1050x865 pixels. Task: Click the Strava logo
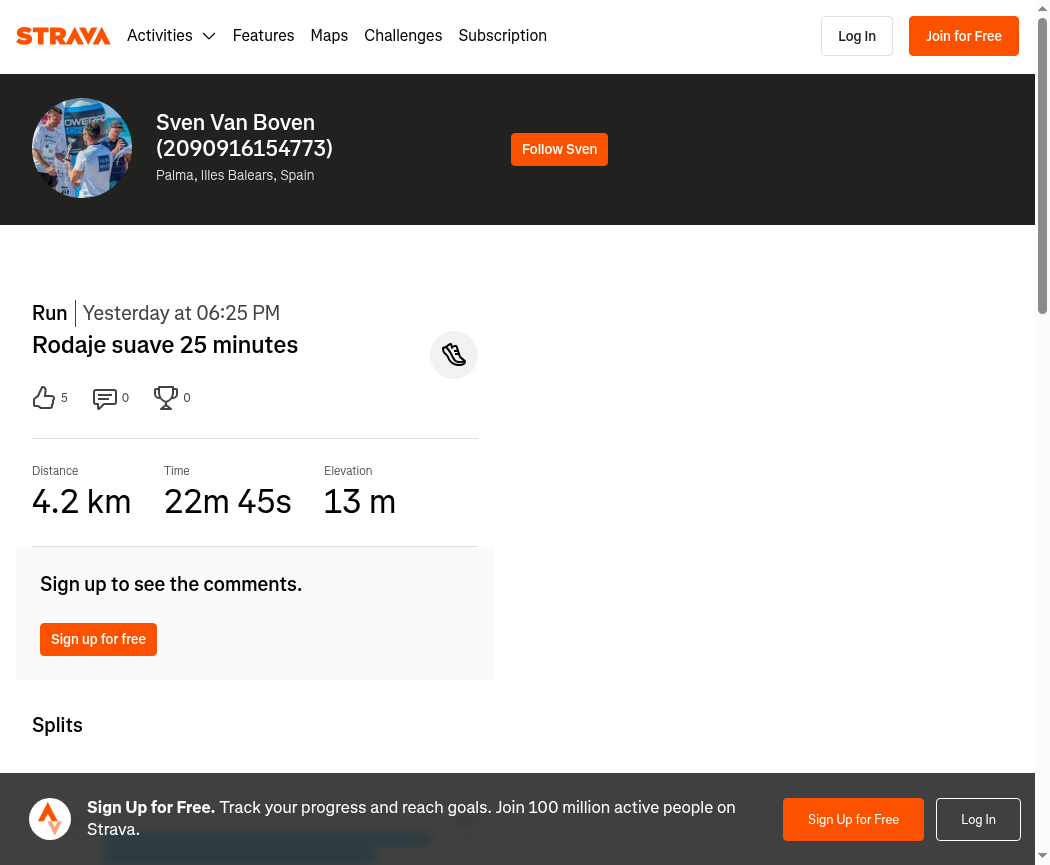[x=63, y=35]
